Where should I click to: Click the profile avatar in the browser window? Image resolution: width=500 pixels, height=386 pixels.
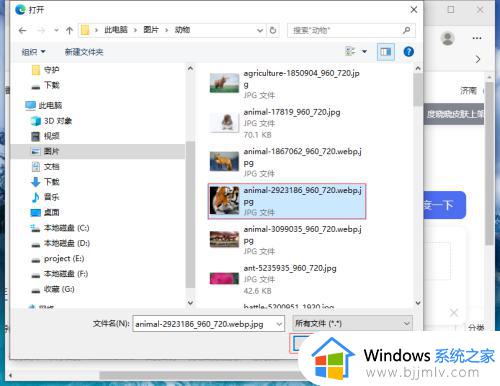447,38
